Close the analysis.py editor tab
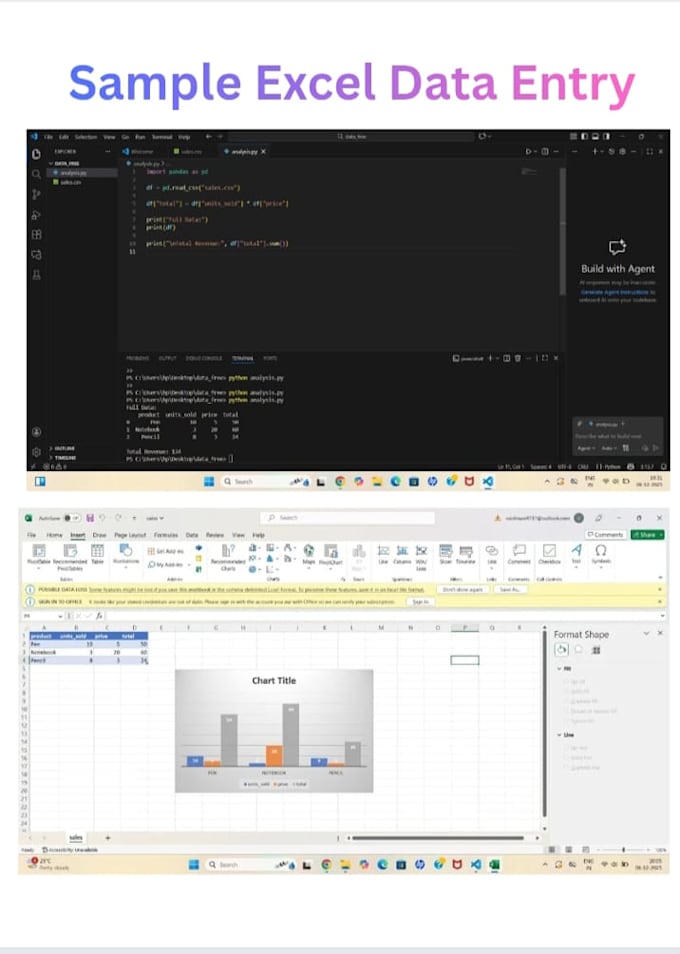The image size is (680, 954). click(263, 151)
